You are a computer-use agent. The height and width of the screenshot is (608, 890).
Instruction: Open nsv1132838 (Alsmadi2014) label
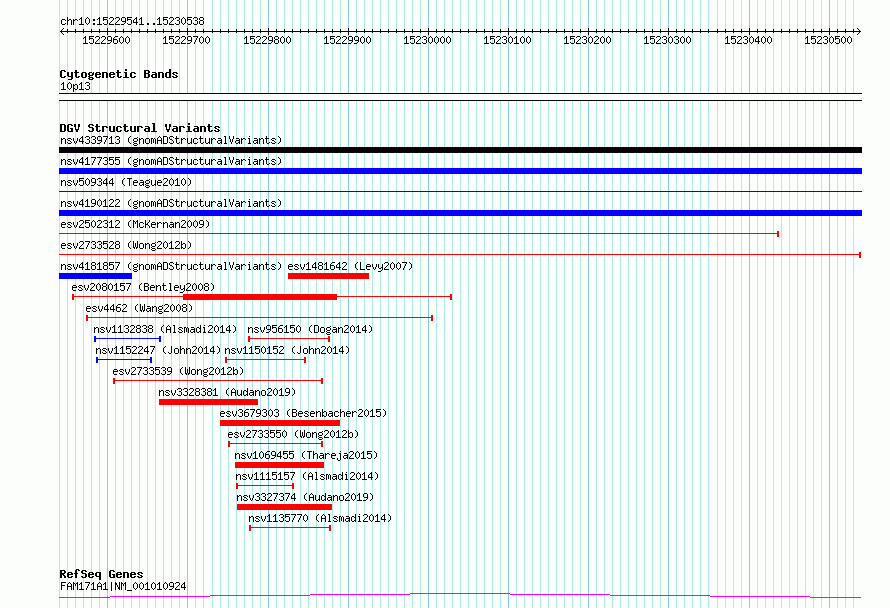(165, 329)
